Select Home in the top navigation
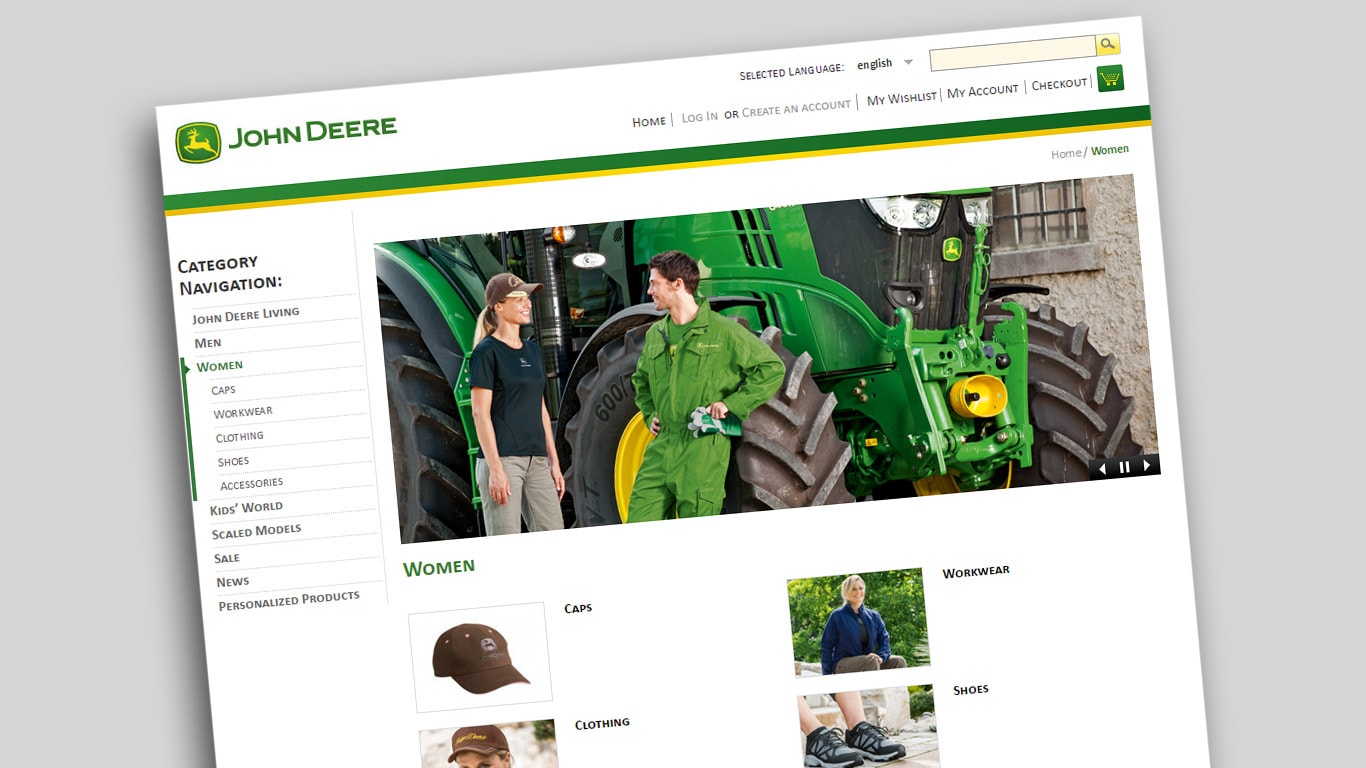Screen dimensions: 1366x768 click(x=648, y=120)
